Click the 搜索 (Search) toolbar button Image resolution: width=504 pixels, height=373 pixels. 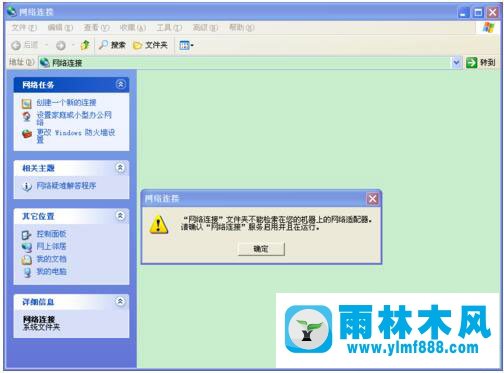click(x=112, y=45)
